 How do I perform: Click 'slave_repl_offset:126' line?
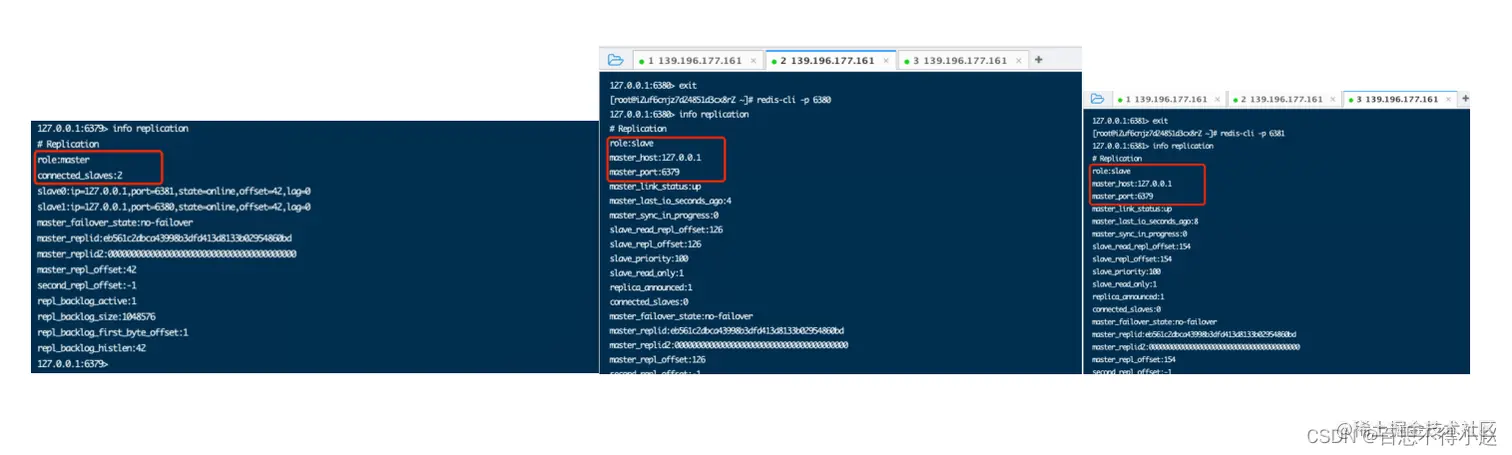(x=656, y=244)
